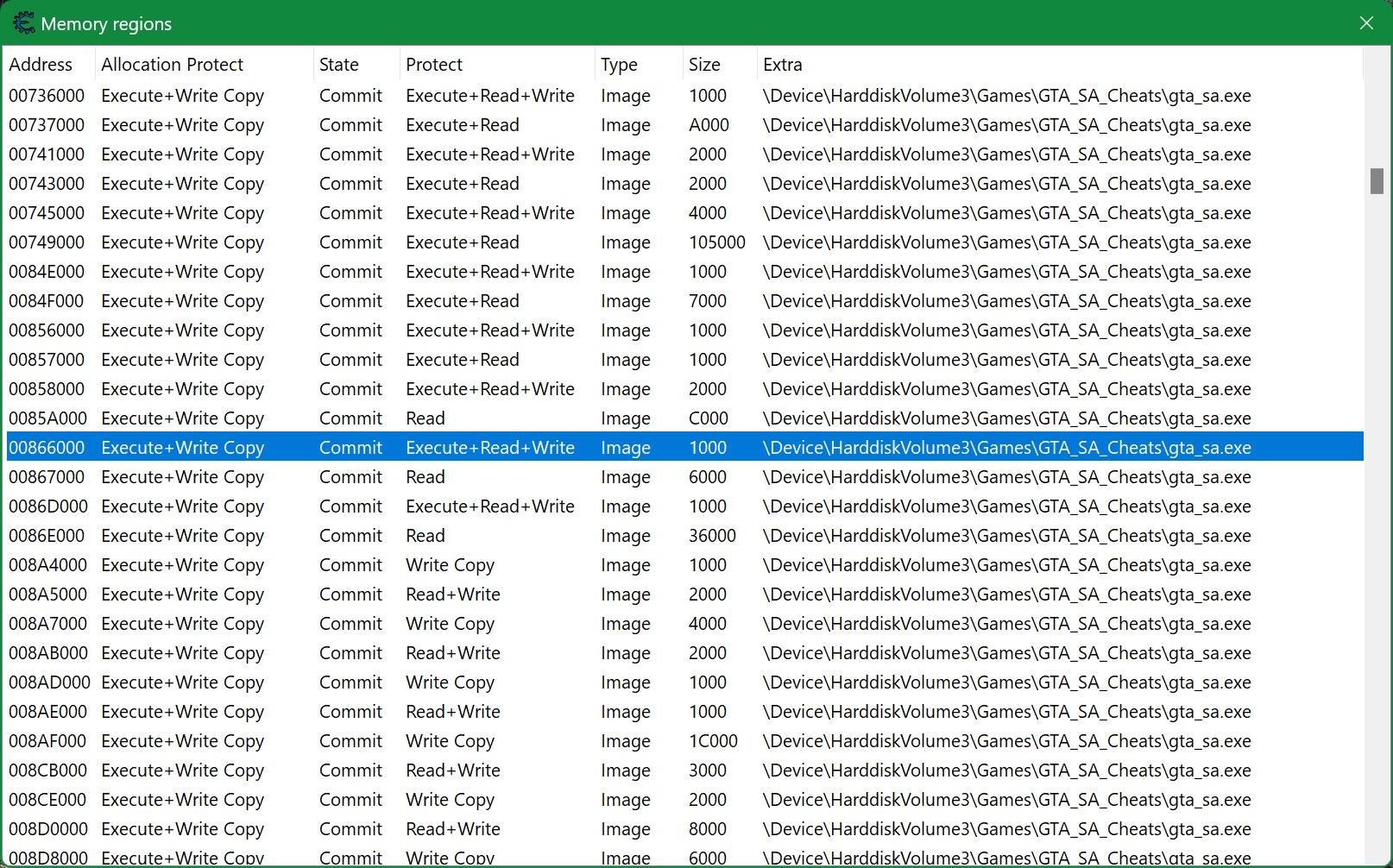Select the row with address 0084F000
The height and width of the screenshot is (868, 1393).
[x=685, y=301]
